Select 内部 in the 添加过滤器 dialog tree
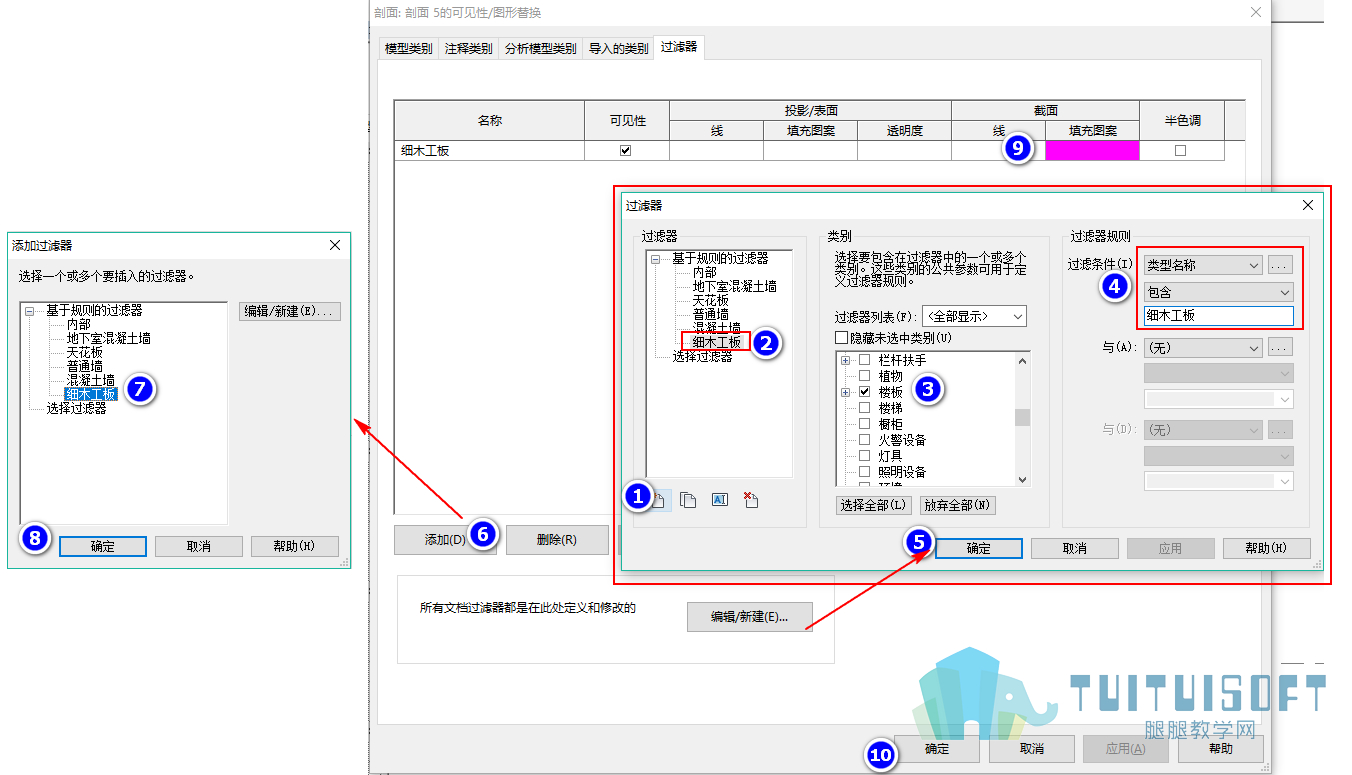The width and height of the screenshot is (1352, 775). click(x=79, y=324)
